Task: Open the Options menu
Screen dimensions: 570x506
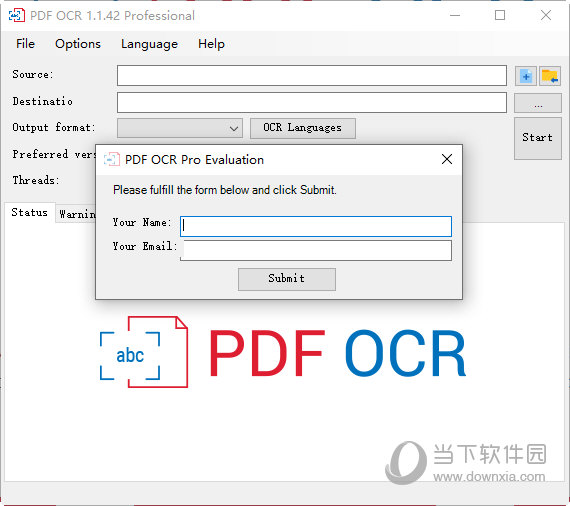Action: click(x=78, y=44)
